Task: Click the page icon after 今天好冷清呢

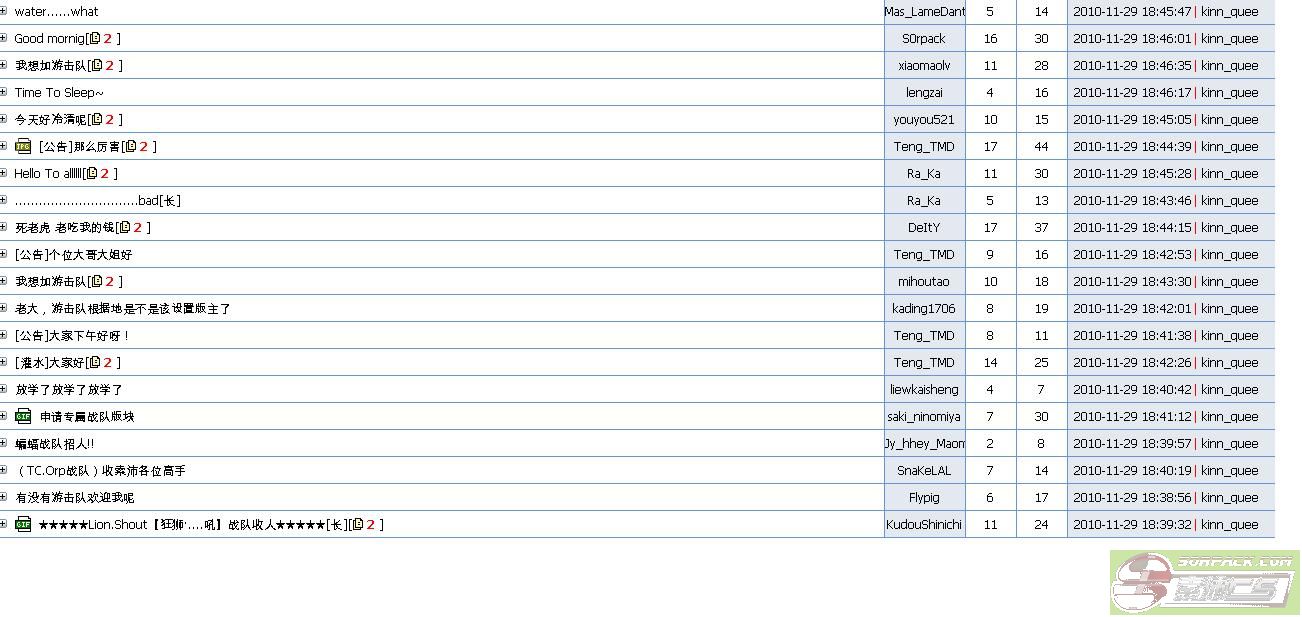Action: 96,120
